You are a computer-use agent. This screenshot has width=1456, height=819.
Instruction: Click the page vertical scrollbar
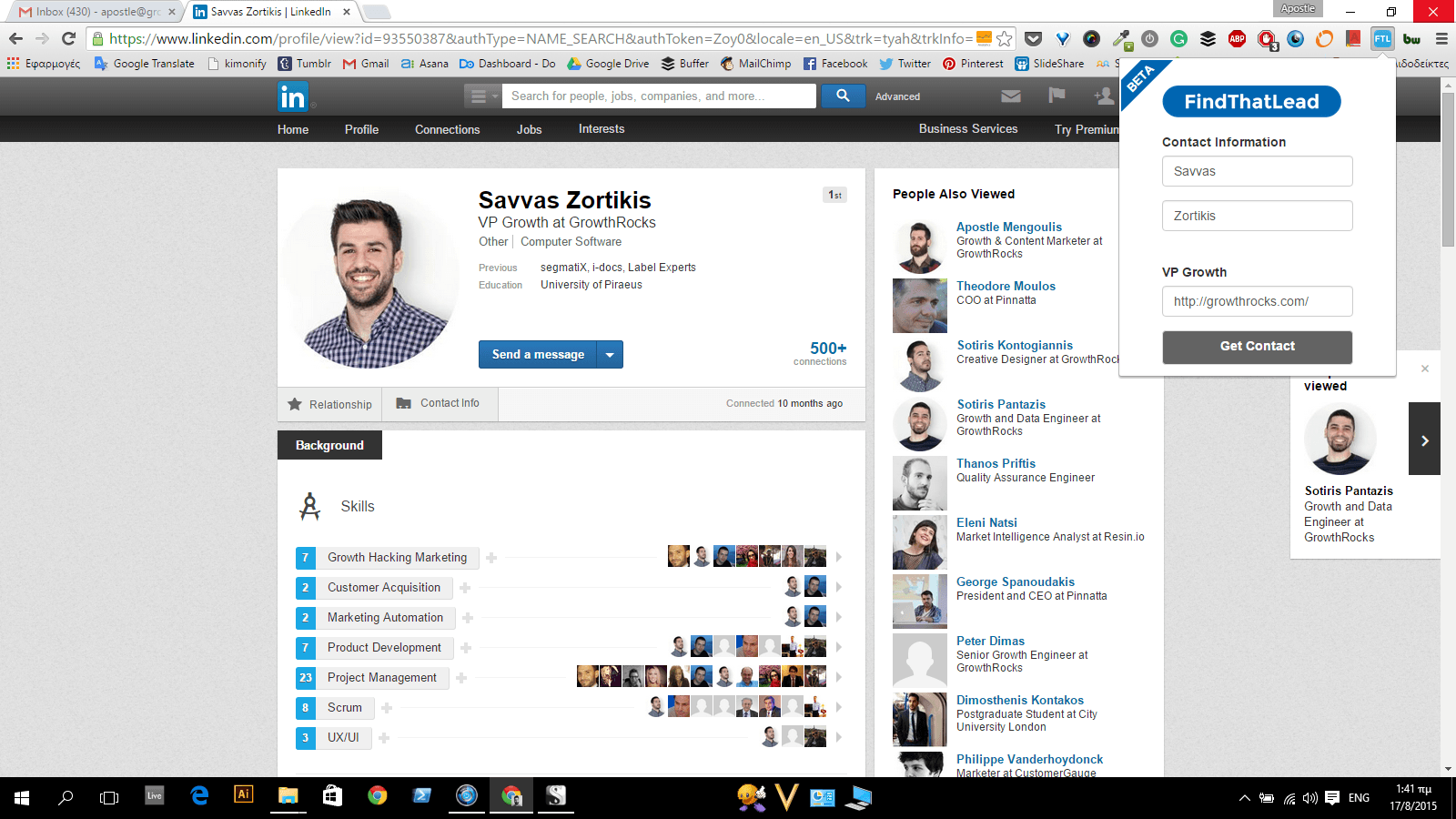pyautogui.click(x=1448, y=170)
